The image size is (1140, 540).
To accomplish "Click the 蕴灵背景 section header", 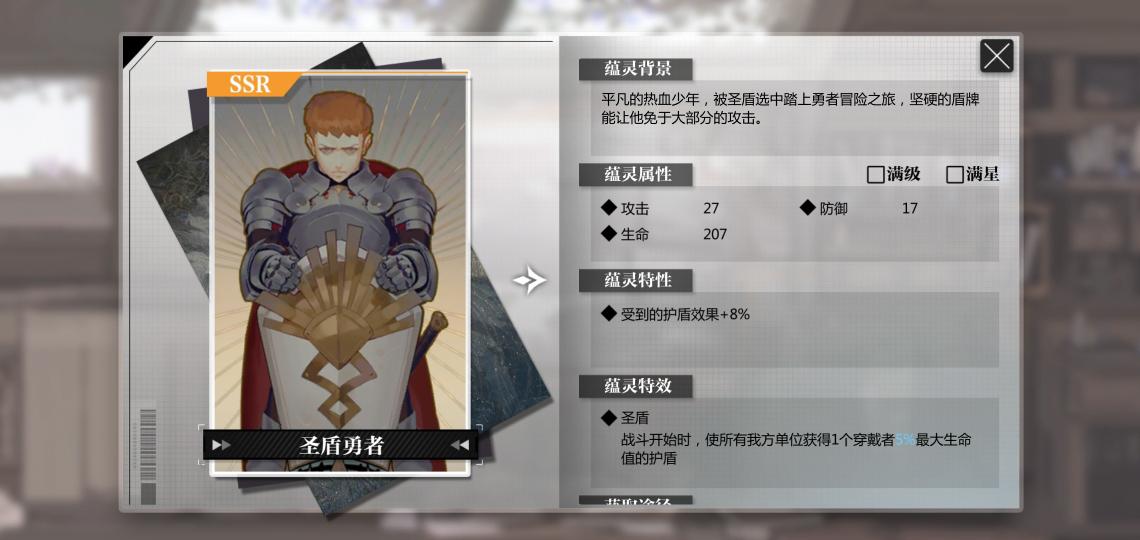I will [x=635, y=70].
